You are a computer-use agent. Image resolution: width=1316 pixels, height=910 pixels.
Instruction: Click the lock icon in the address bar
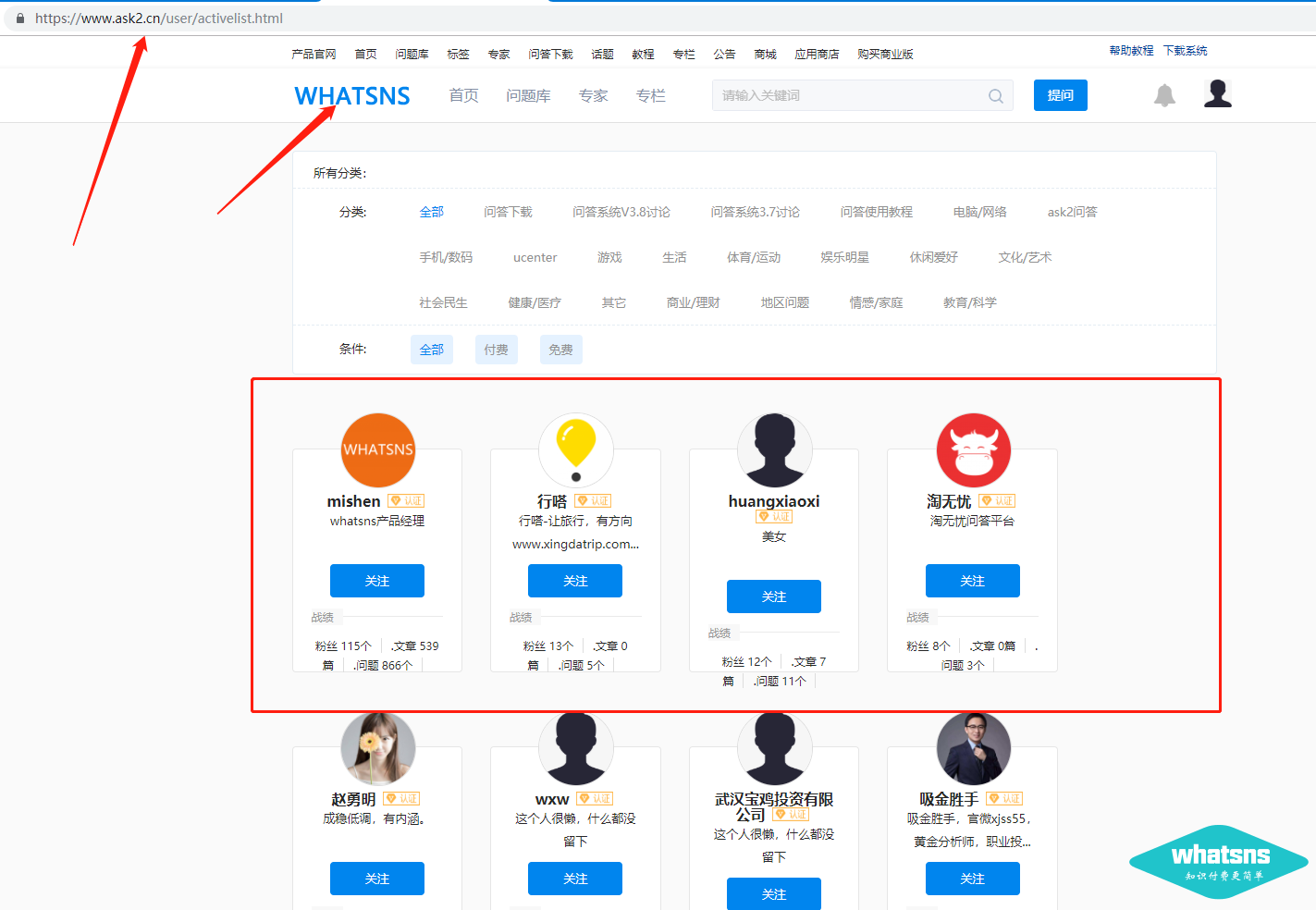click(x=20, y=18)
